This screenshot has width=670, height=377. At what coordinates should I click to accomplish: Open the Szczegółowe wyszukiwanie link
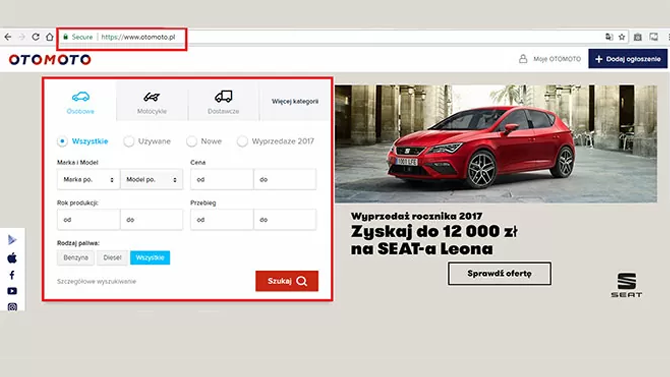click(x=97, y=281)
